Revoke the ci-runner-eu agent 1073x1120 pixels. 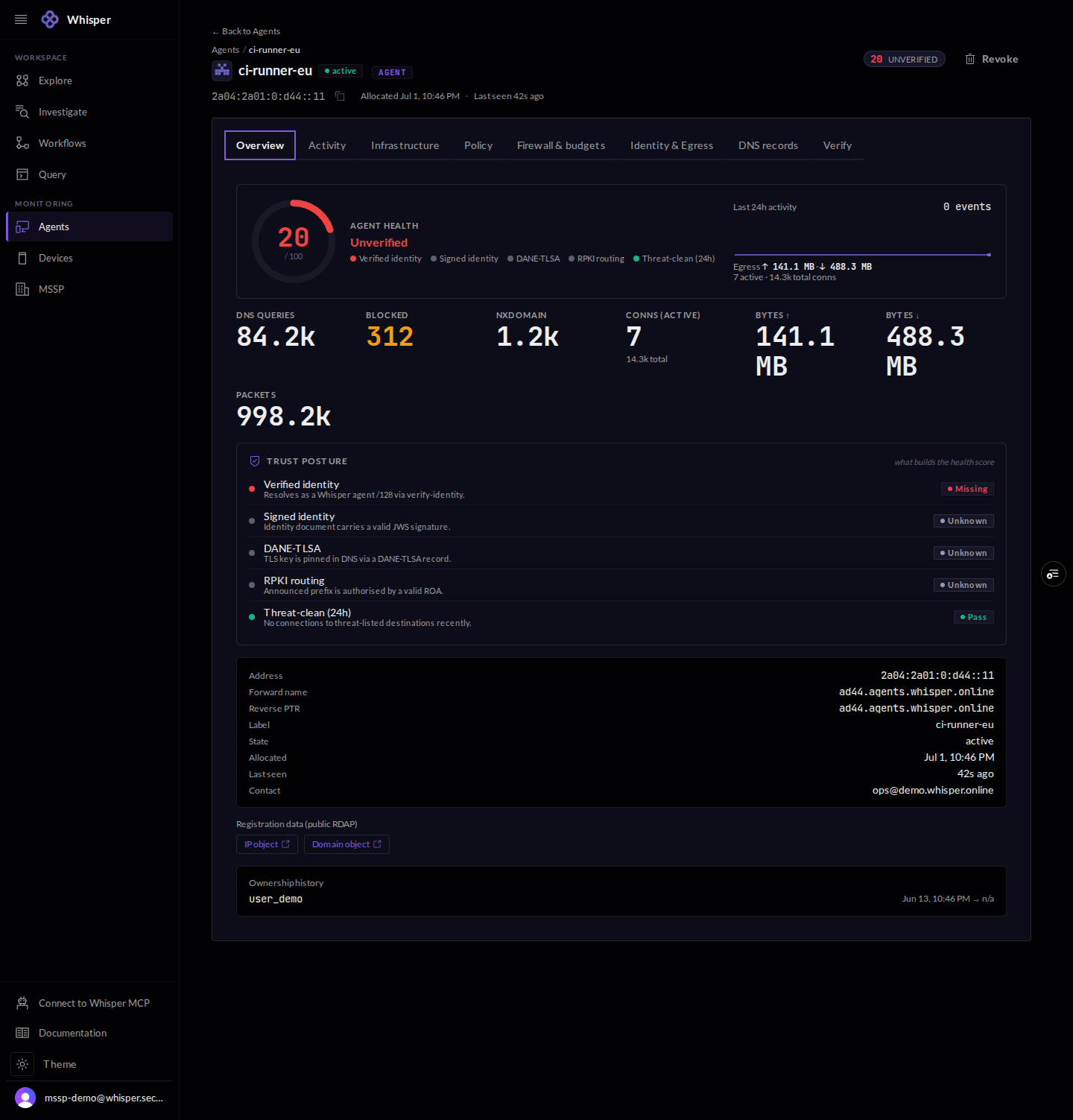pyautogui.click(x=992, y=59)
